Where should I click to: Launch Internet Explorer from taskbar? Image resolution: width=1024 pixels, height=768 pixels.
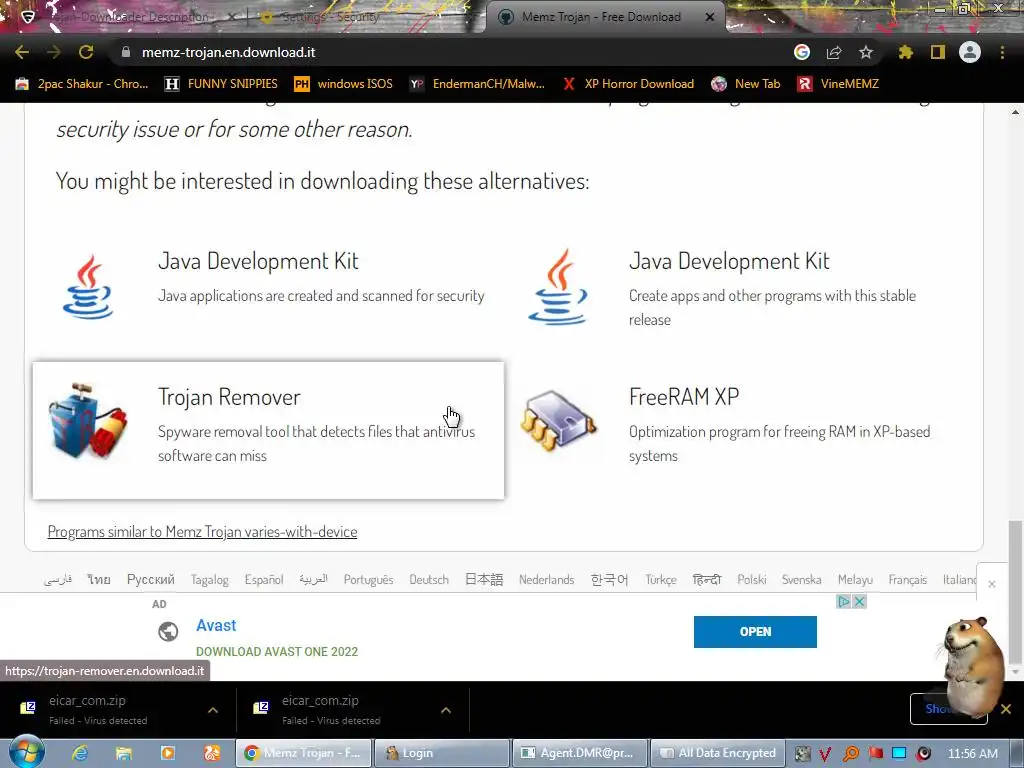click(80, 753)
